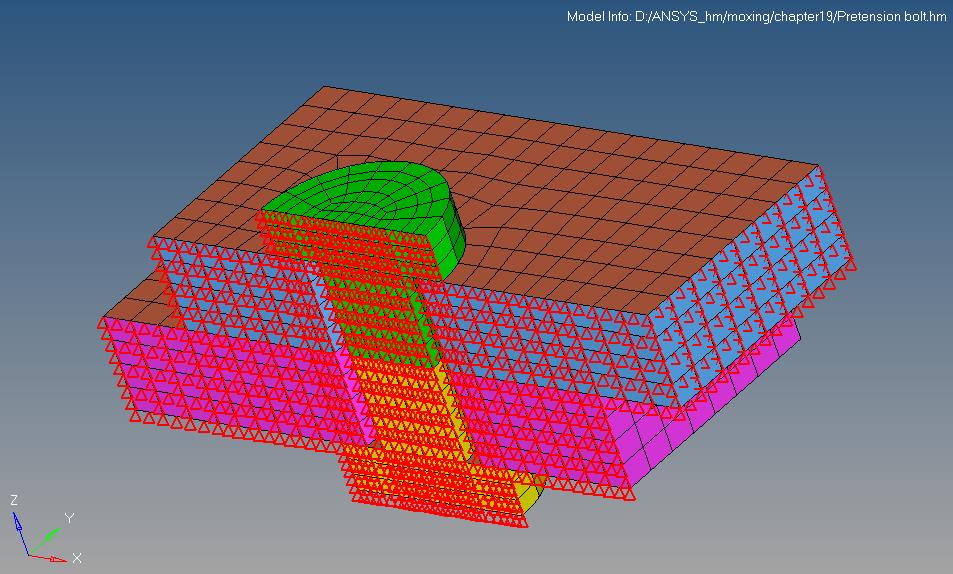The width and height of the screenshot is (953, 574).
Task: Click red constraint triangle at lower plate's left corner
Action: point(107,323)
